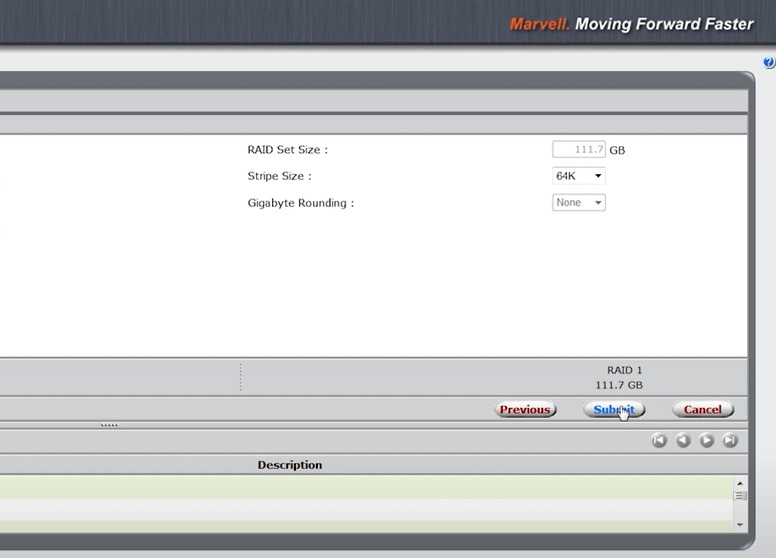Click the RAID Set Size label
This screenshot has height=558, width=776.
pyautogui.click(x=288, y=150)
